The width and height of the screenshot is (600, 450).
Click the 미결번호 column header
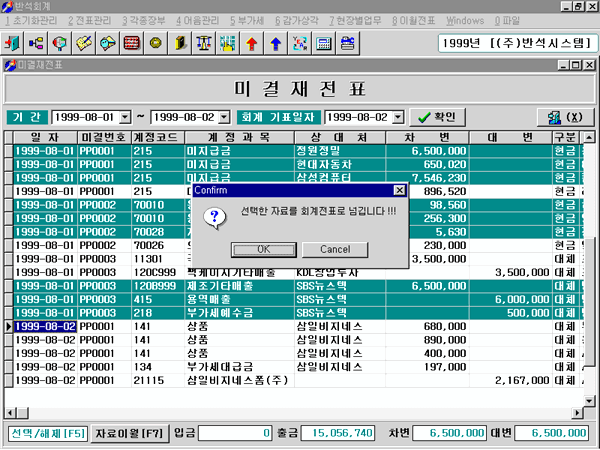104,137
